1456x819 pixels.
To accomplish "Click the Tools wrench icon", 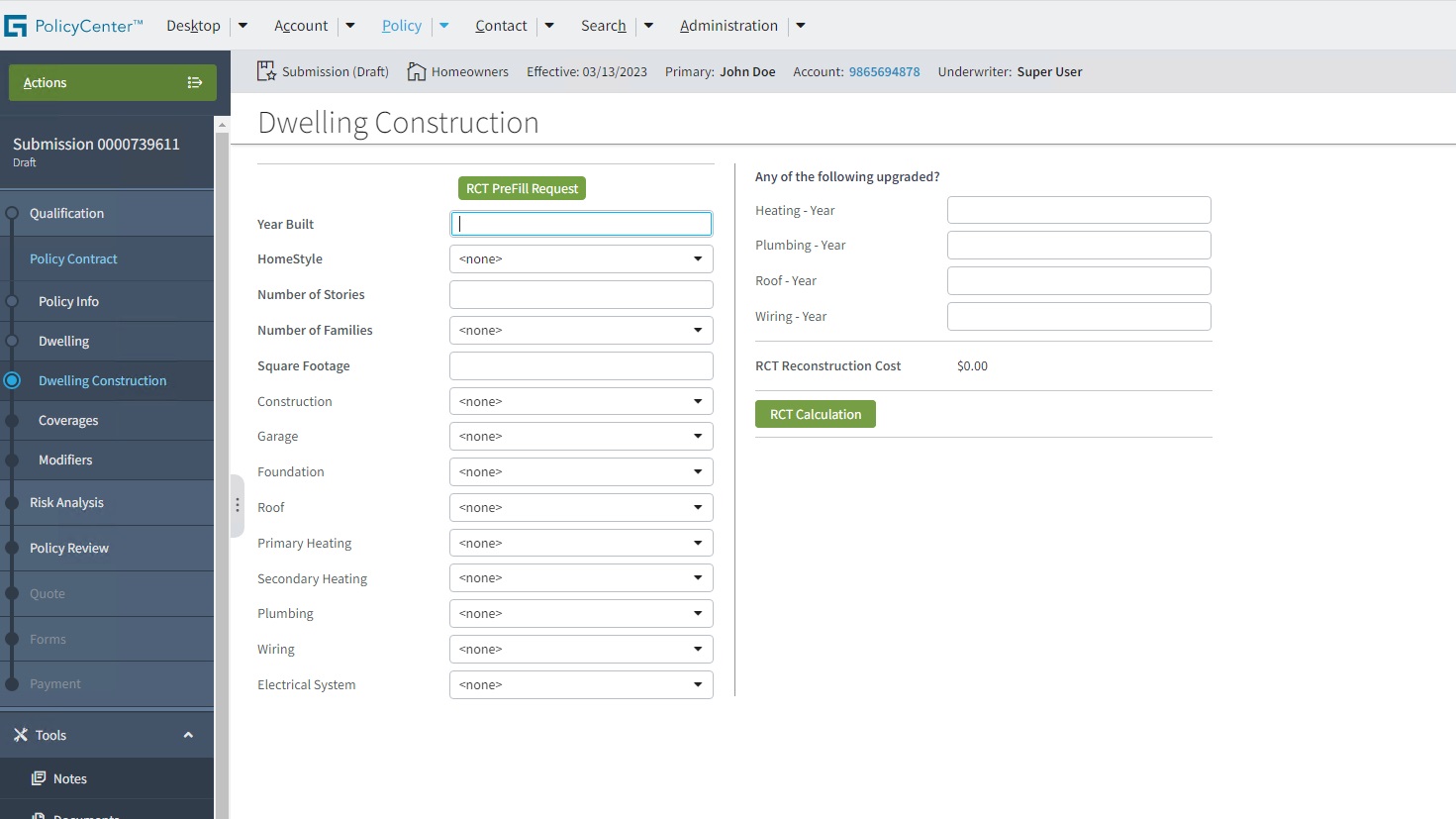I will pyautogui.click(x=20, y=735).
